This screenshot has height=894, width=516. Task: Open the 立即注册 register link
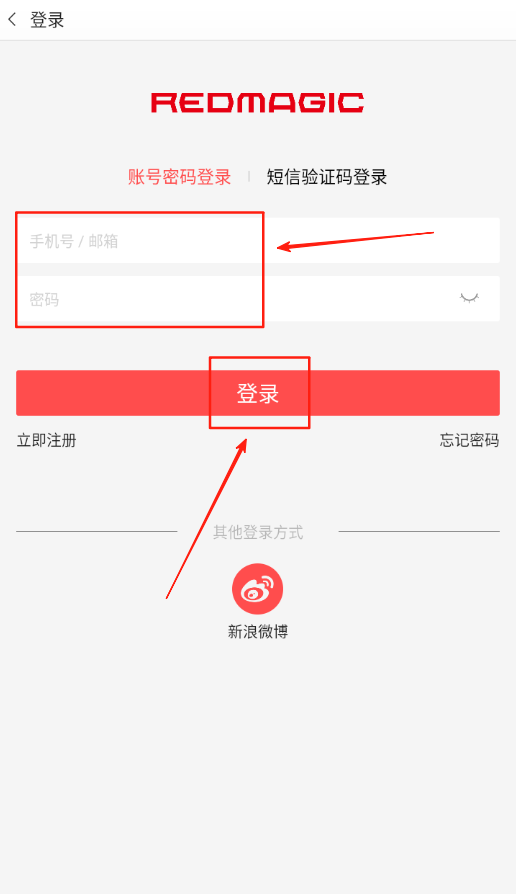point(47,440)
